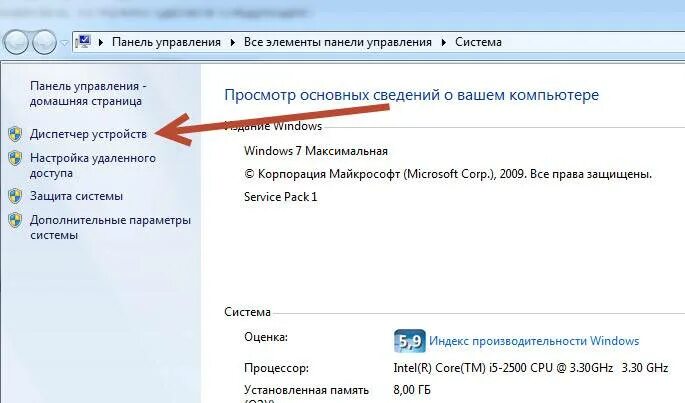Click the 5,9 performance score badge
685x403 pixels.
(x=409, y=341)
